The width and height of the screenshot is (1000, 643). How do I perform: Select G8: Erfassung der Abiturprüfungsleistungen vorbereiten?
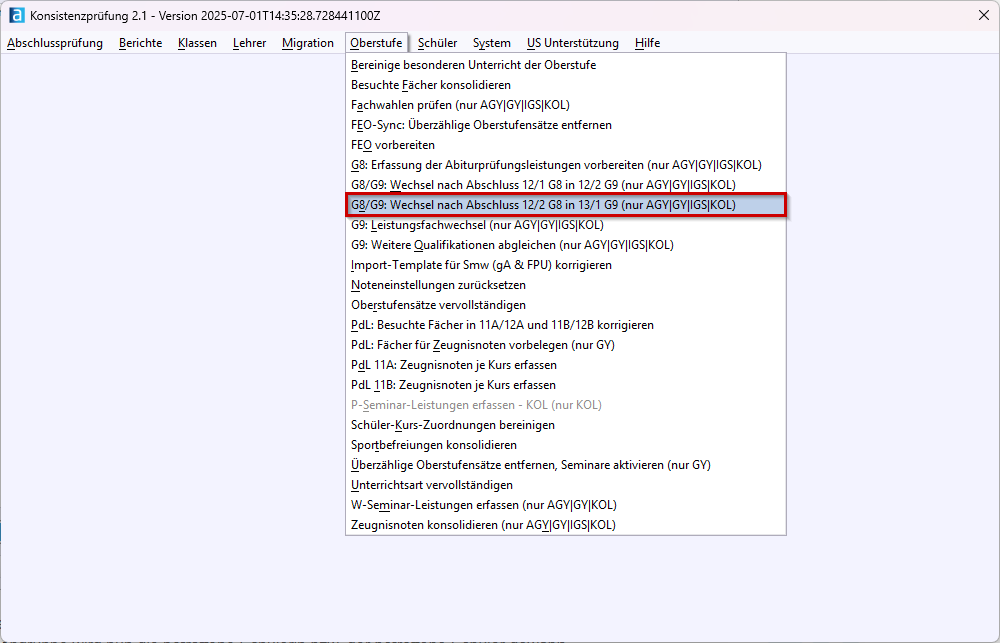[x=566, y=165]
